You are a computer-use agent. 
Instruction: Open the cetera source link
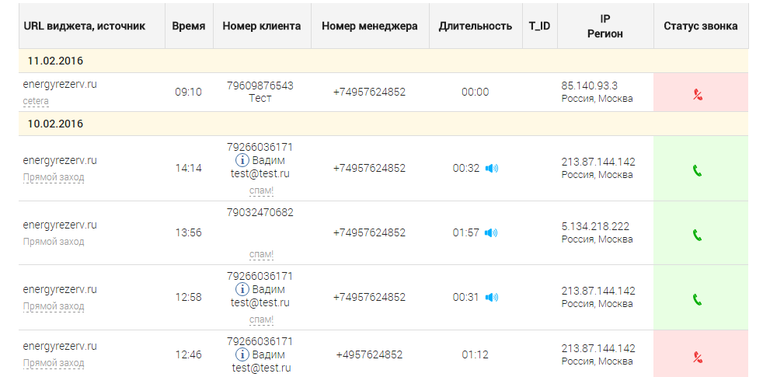[x=36, y=102]
